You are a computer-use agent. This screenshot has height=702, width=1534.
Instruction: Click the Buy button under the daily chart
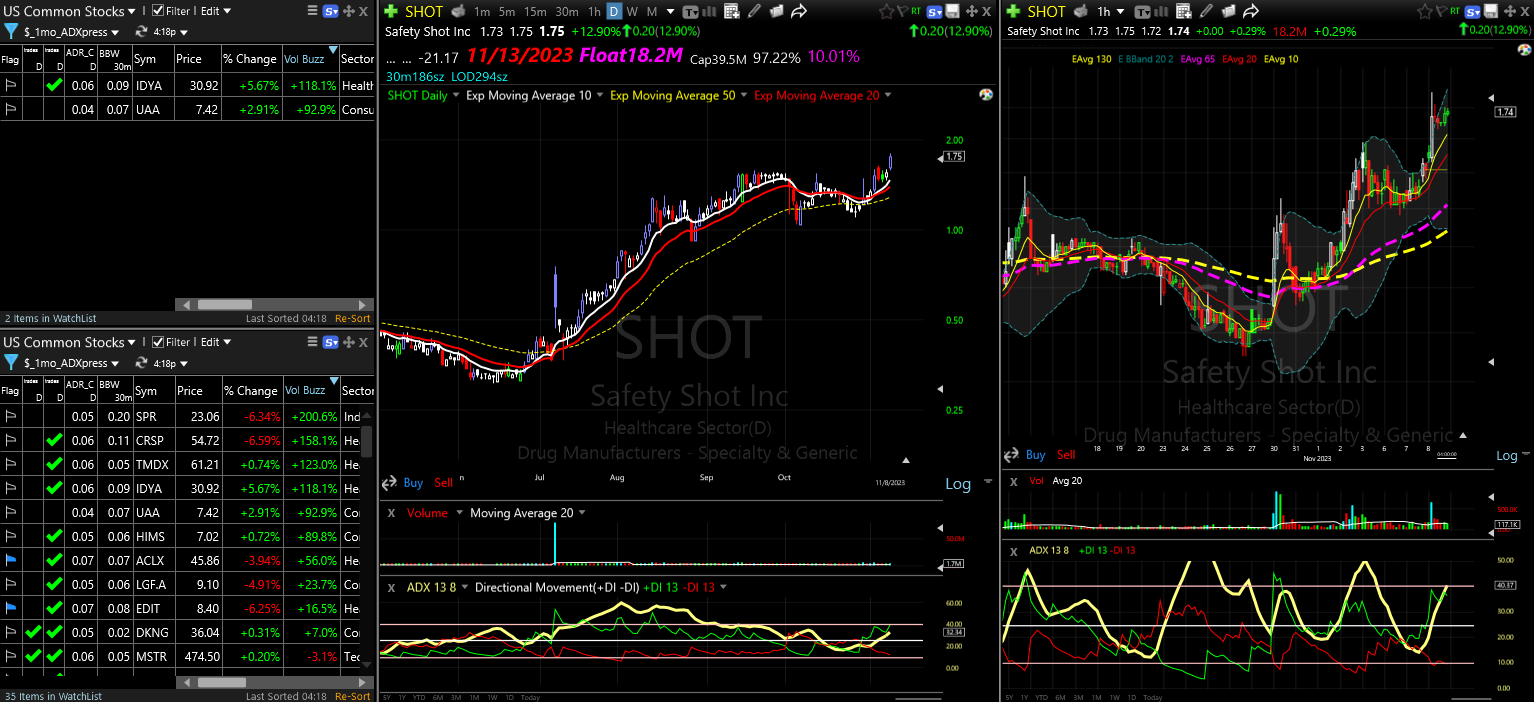(x=413, y=482)
